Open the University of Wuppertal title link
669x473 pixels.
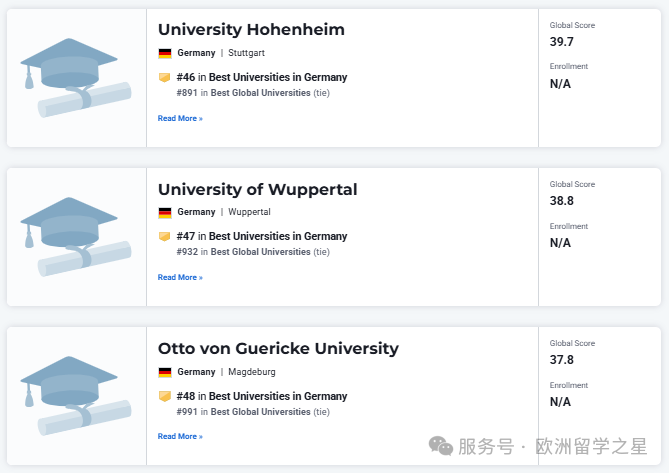(x=258, y=189)
